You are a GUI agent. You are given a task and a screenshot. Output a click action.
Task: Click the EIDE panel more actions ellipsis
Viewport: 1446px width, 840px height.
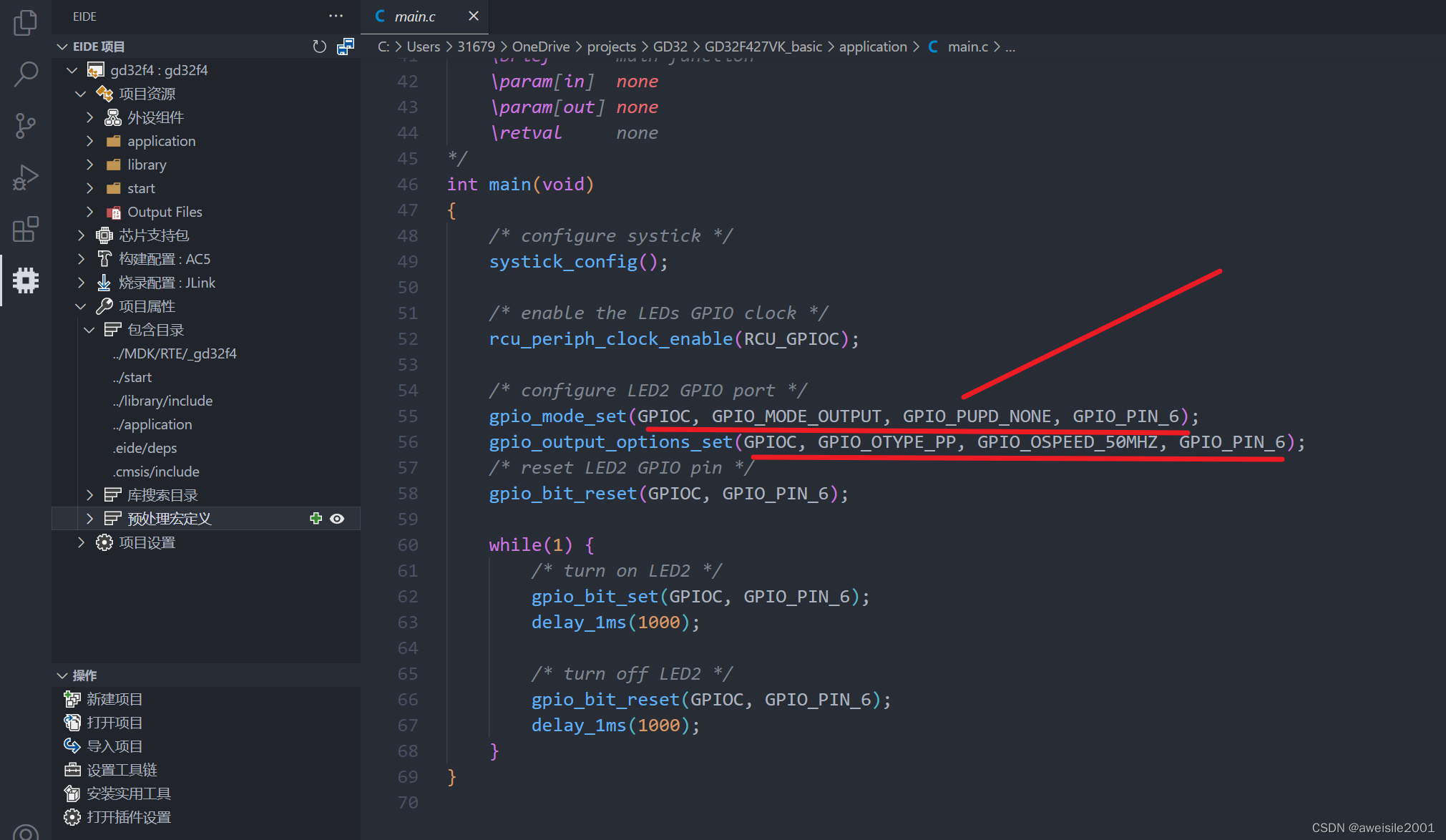coord(336,16)
